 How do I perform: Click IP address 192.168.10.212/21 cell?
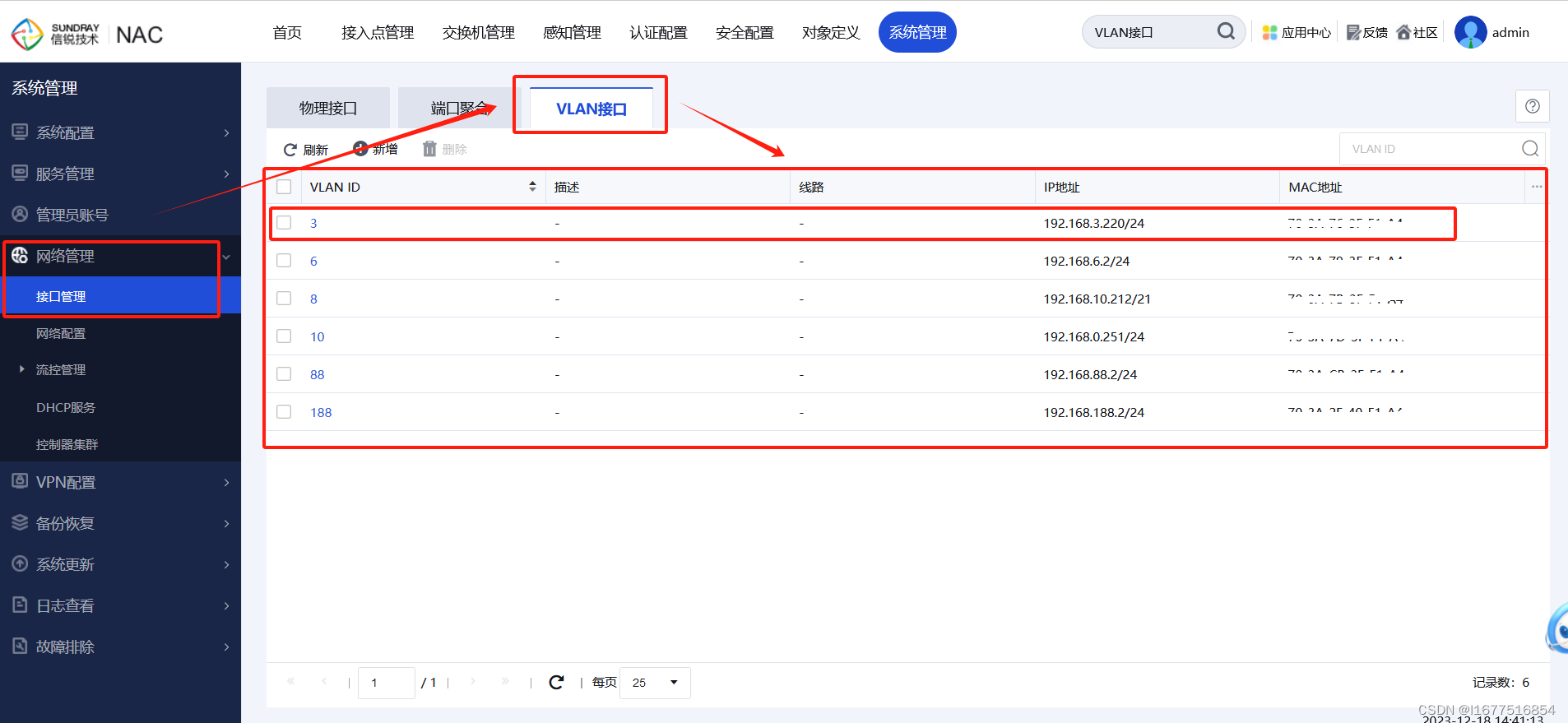pos(1097,299)
